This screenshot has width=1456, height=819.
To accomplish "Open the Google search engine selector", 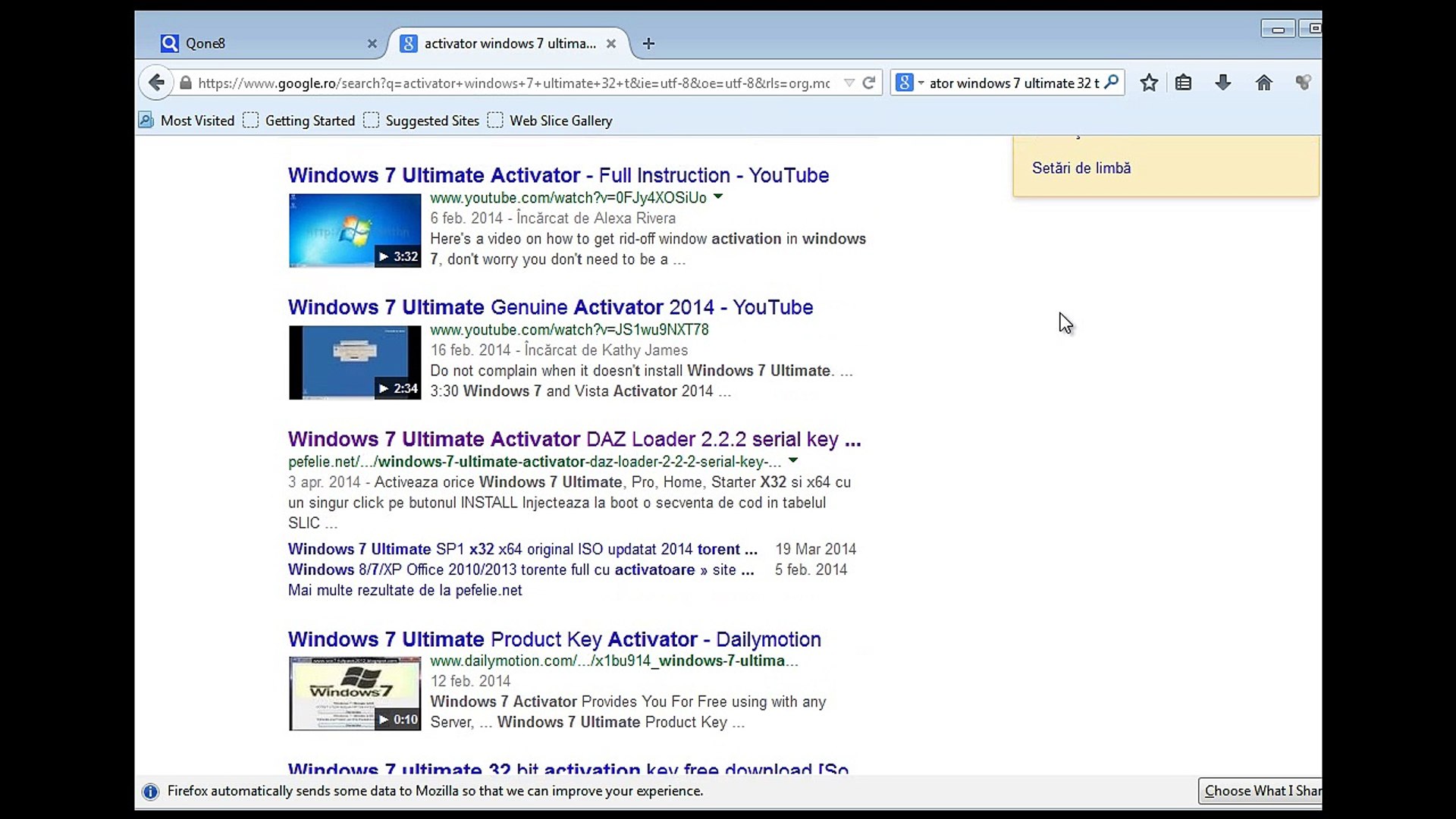I will 909,83.
